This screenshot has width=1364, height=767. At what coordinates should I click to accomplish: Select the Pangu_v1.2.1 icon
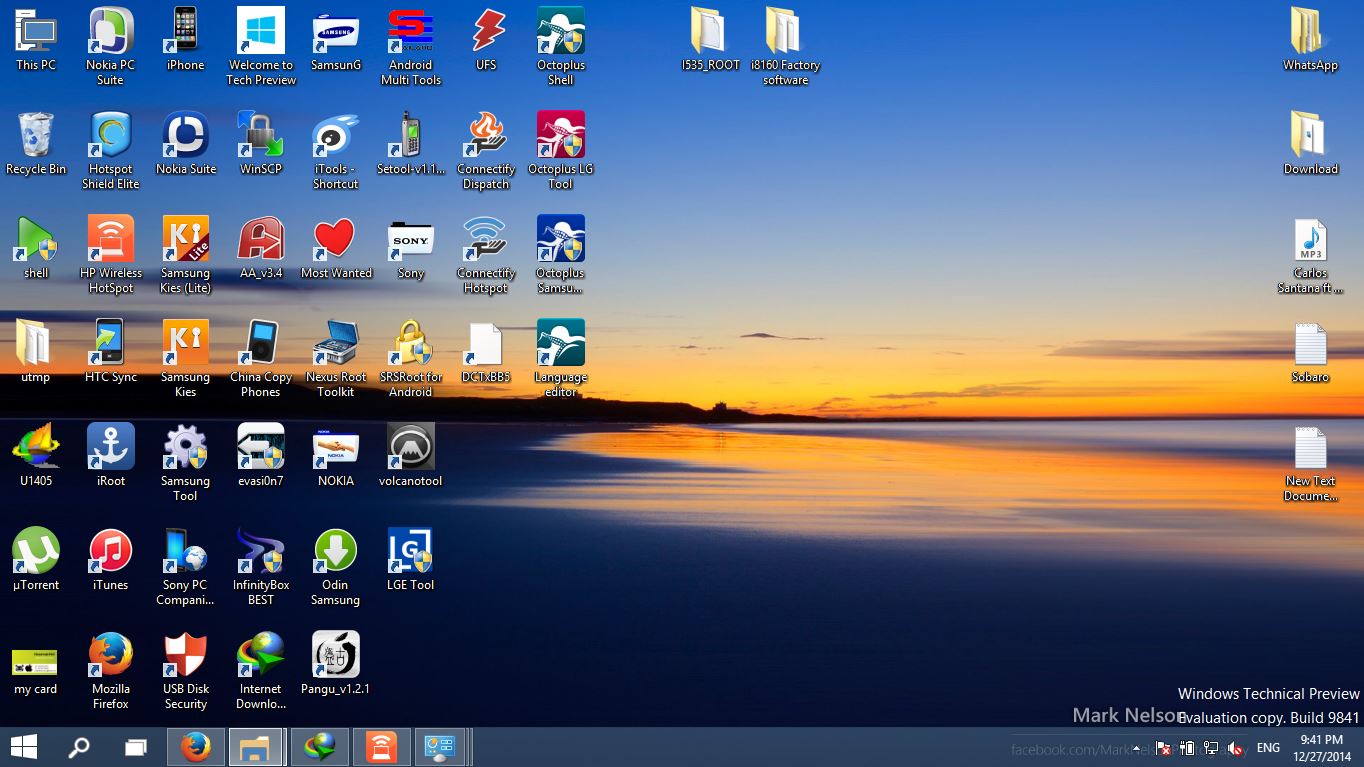point(335,663)
